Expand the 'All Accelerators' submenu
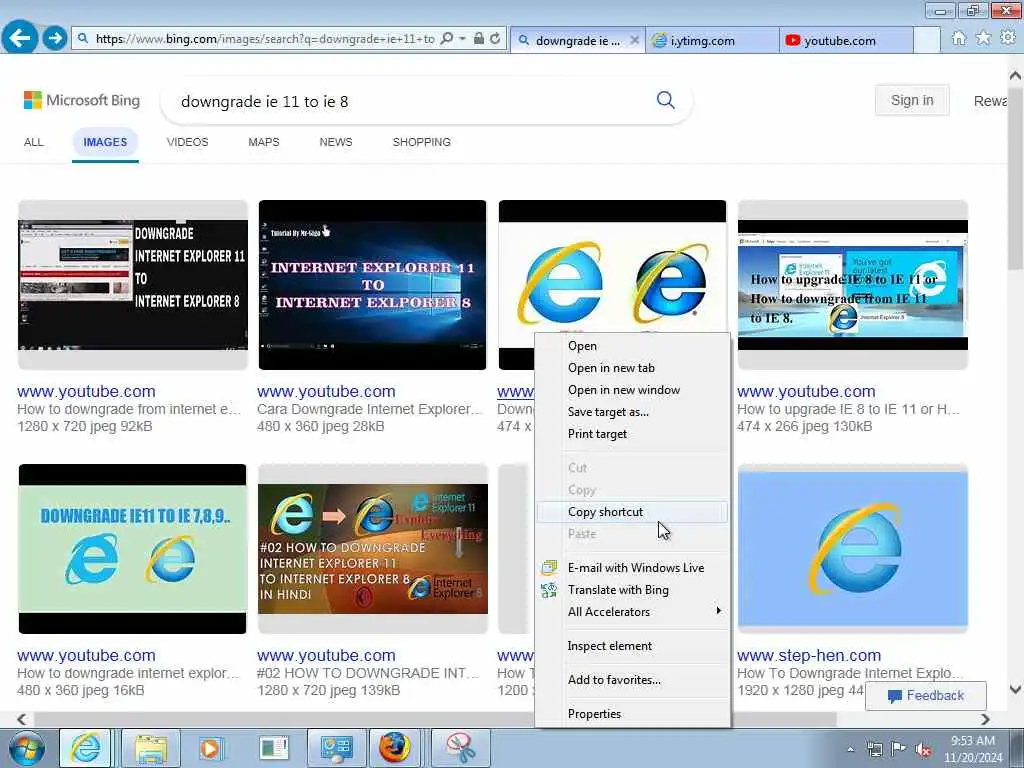 click(x=632, y=612)
